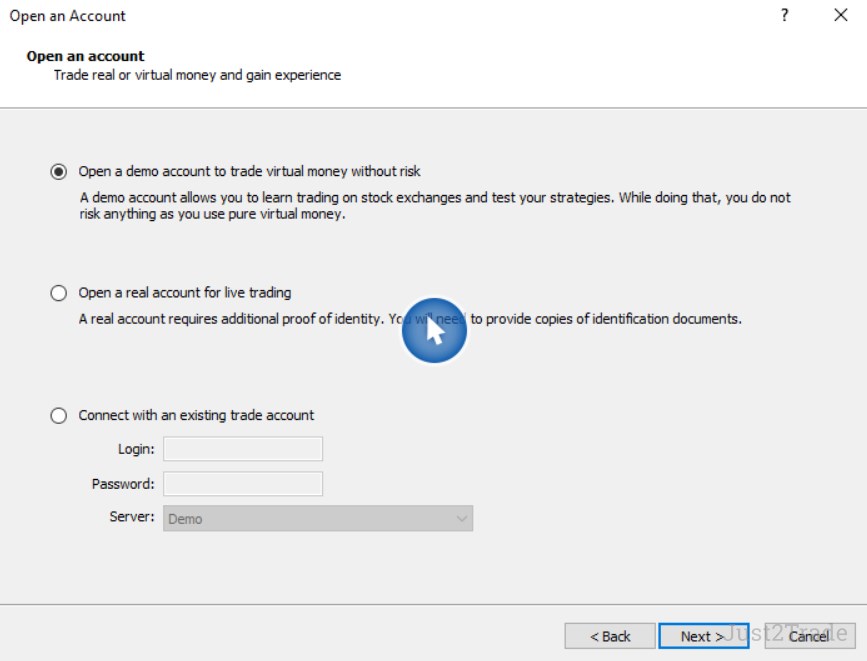Click the 'Connect with an existing trade account' label

pyautogui.click(x=196, y=415)
